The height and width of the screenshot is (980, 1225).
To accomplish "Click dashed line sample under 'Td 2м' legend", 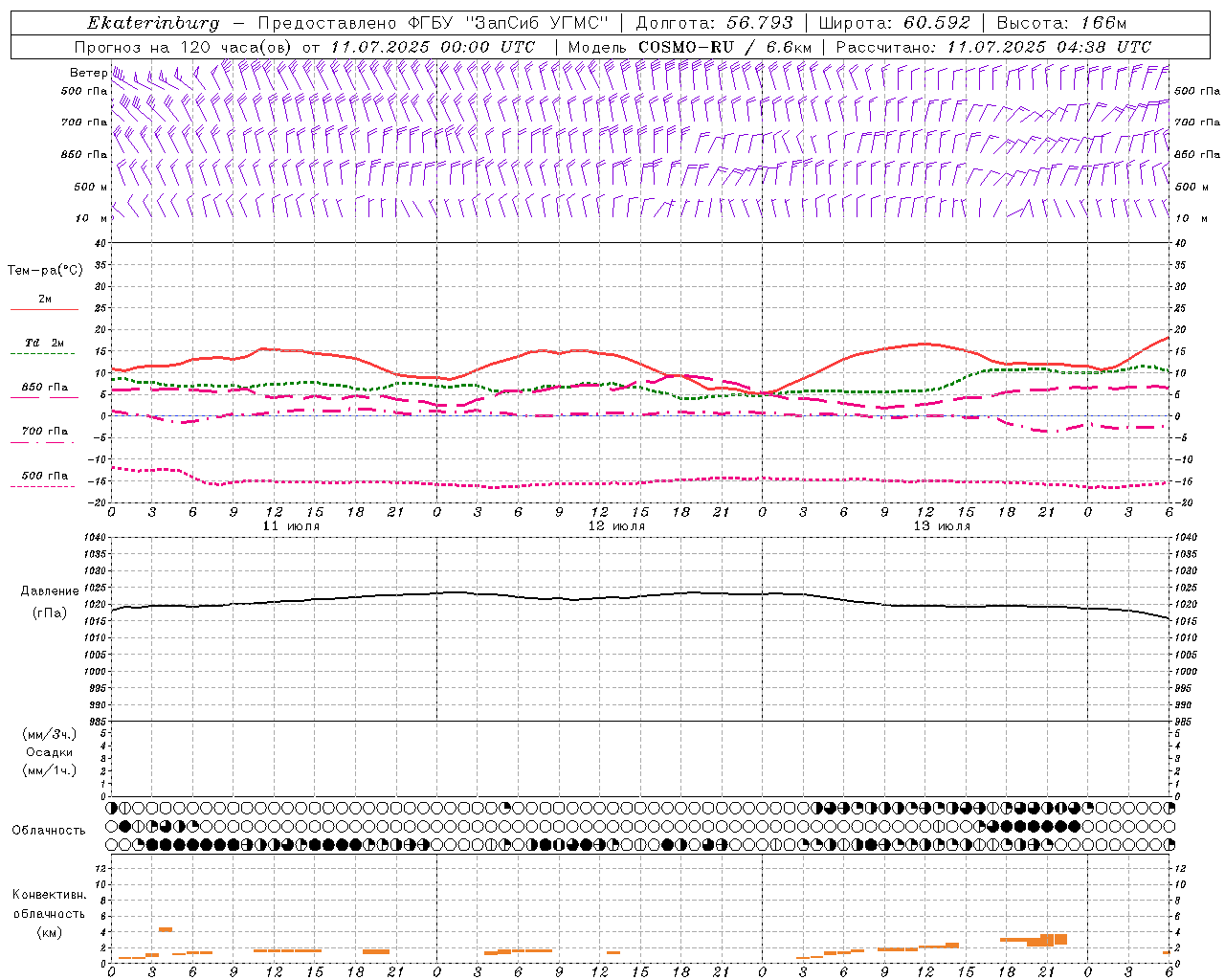I will click(x=43, y=353).
